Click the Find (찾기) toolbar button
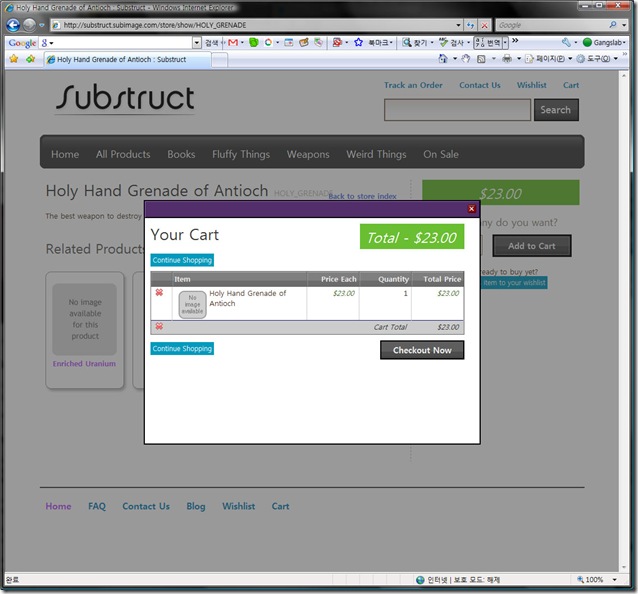The width and height of the screenshot is (638, 594). (x=417, y=42)
